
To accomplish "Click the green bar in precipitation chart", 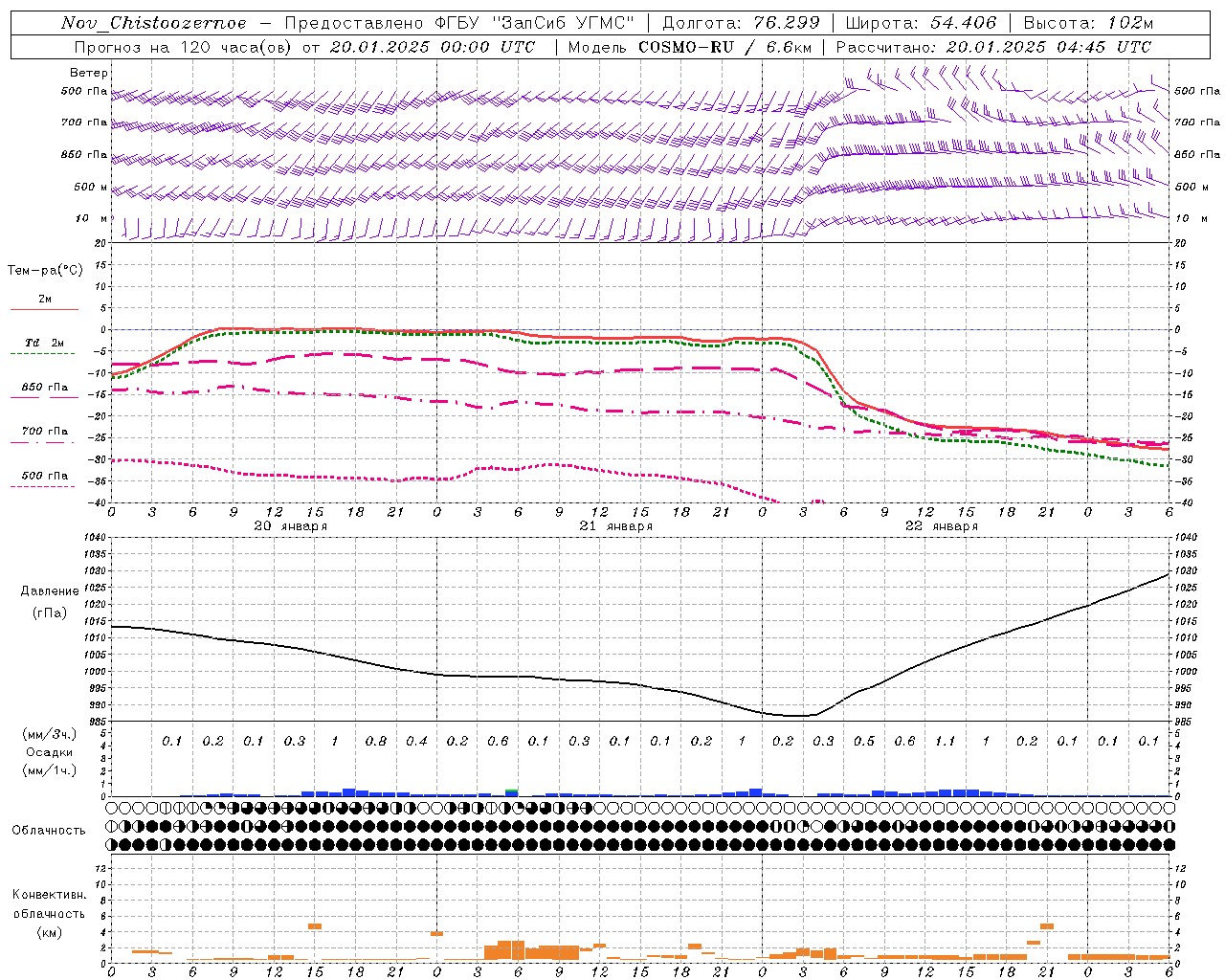I will pyautogui.click(x=512, y=791).
